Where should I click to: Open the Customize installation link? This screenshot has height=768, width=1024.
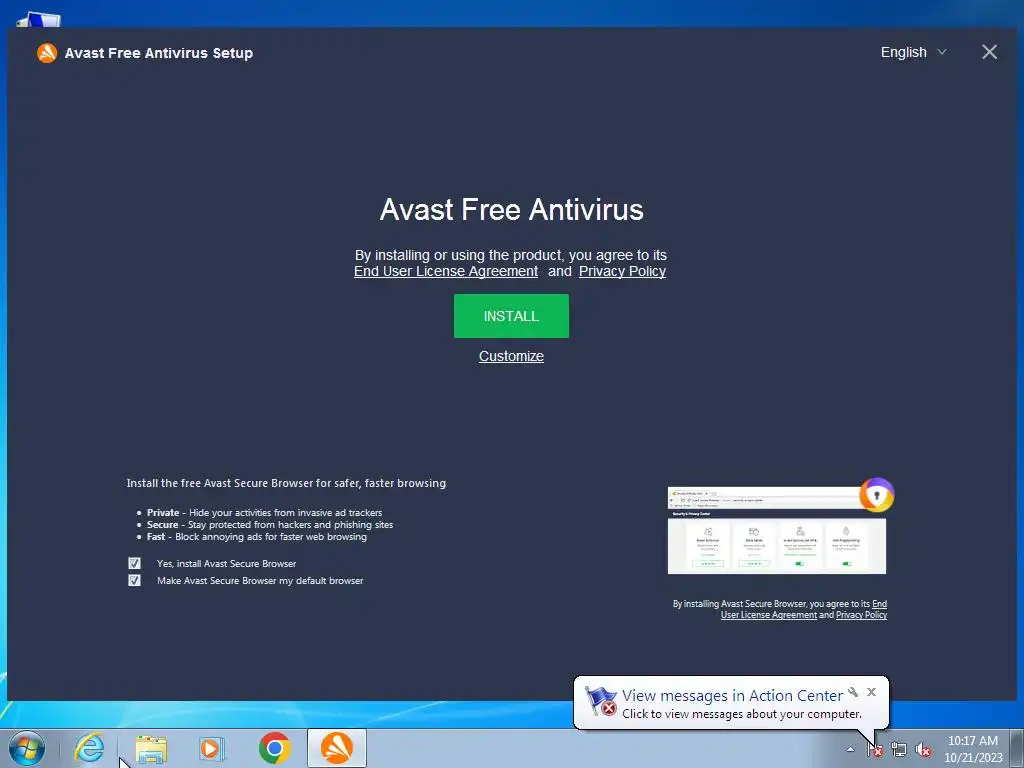pyautogui.click(x=511, y=356)
